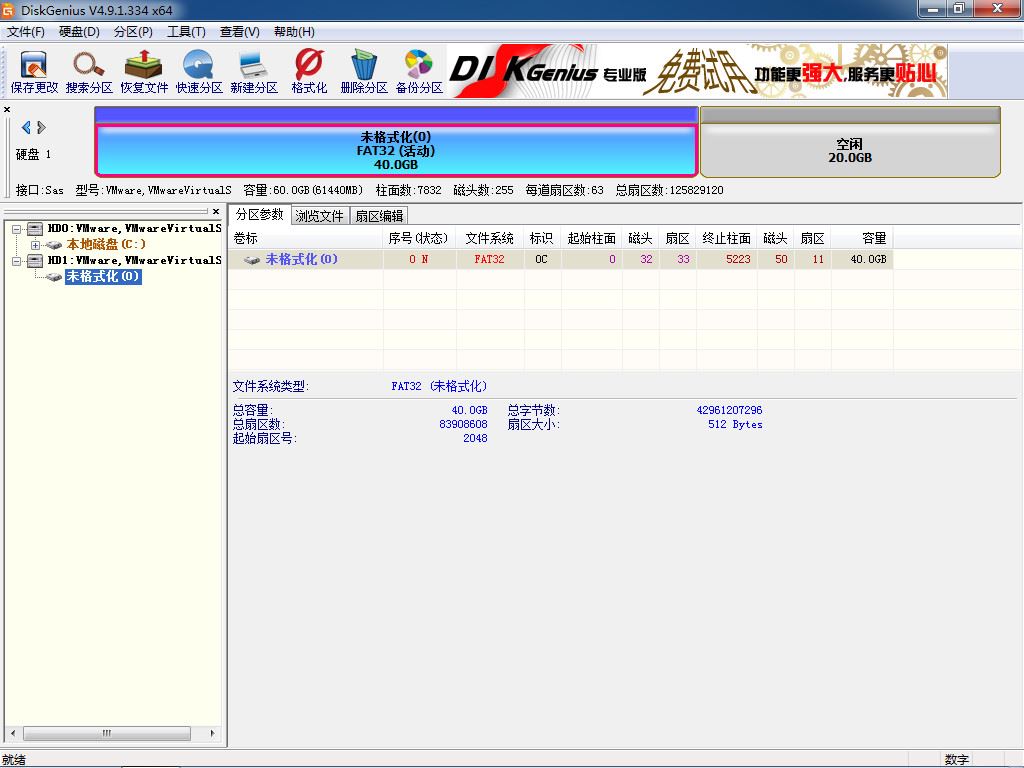Open the 搜索分区 search tool
This screenshot has height=768, width=1024.
pyautogui.click(x=89, y=72)
